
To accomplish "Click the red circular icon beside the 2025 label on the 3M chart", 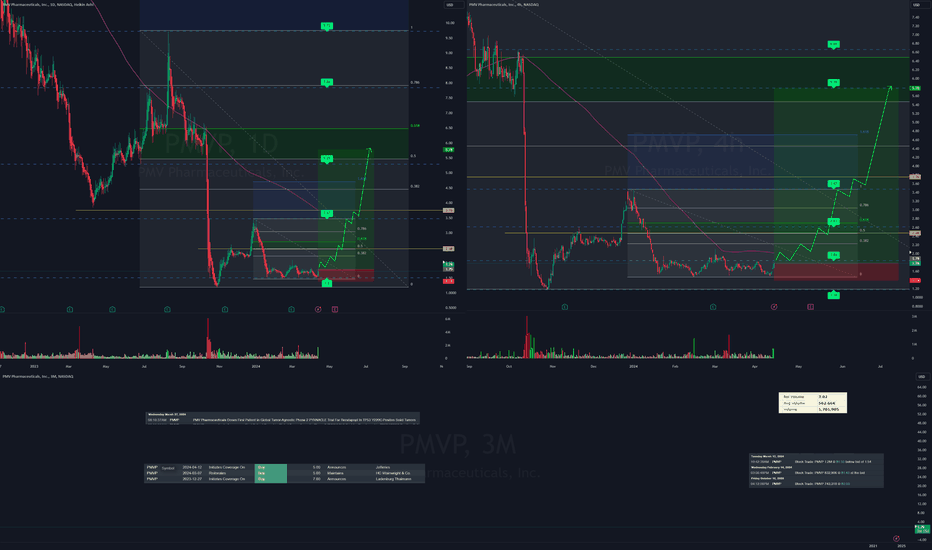I will [896, 539].
